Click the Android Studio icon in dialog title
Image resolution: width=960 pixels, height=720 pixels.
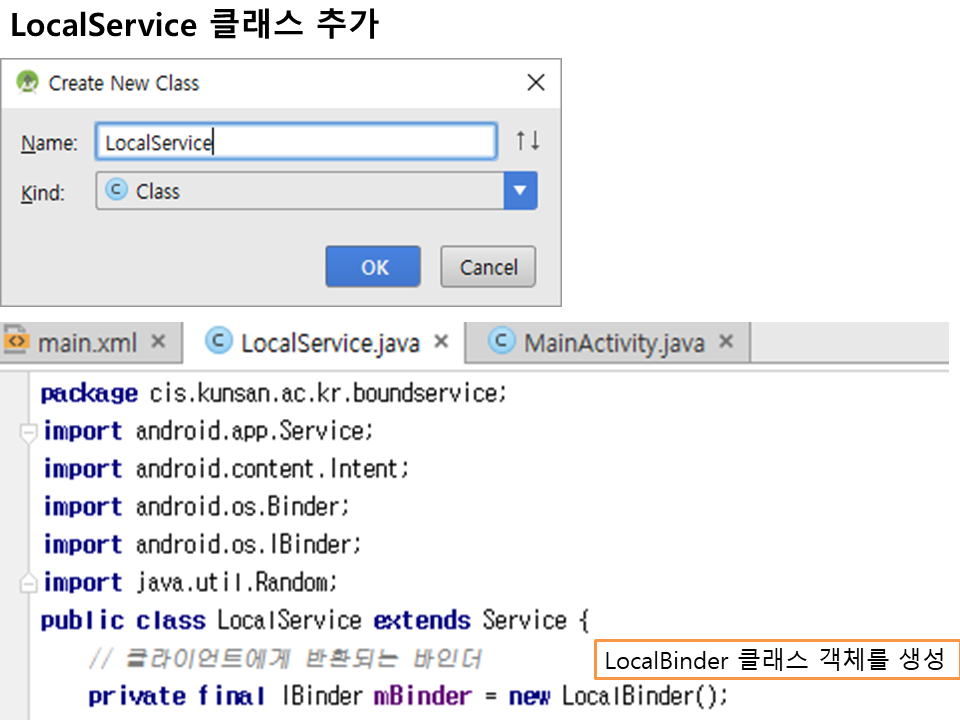[x=28, y=83]
